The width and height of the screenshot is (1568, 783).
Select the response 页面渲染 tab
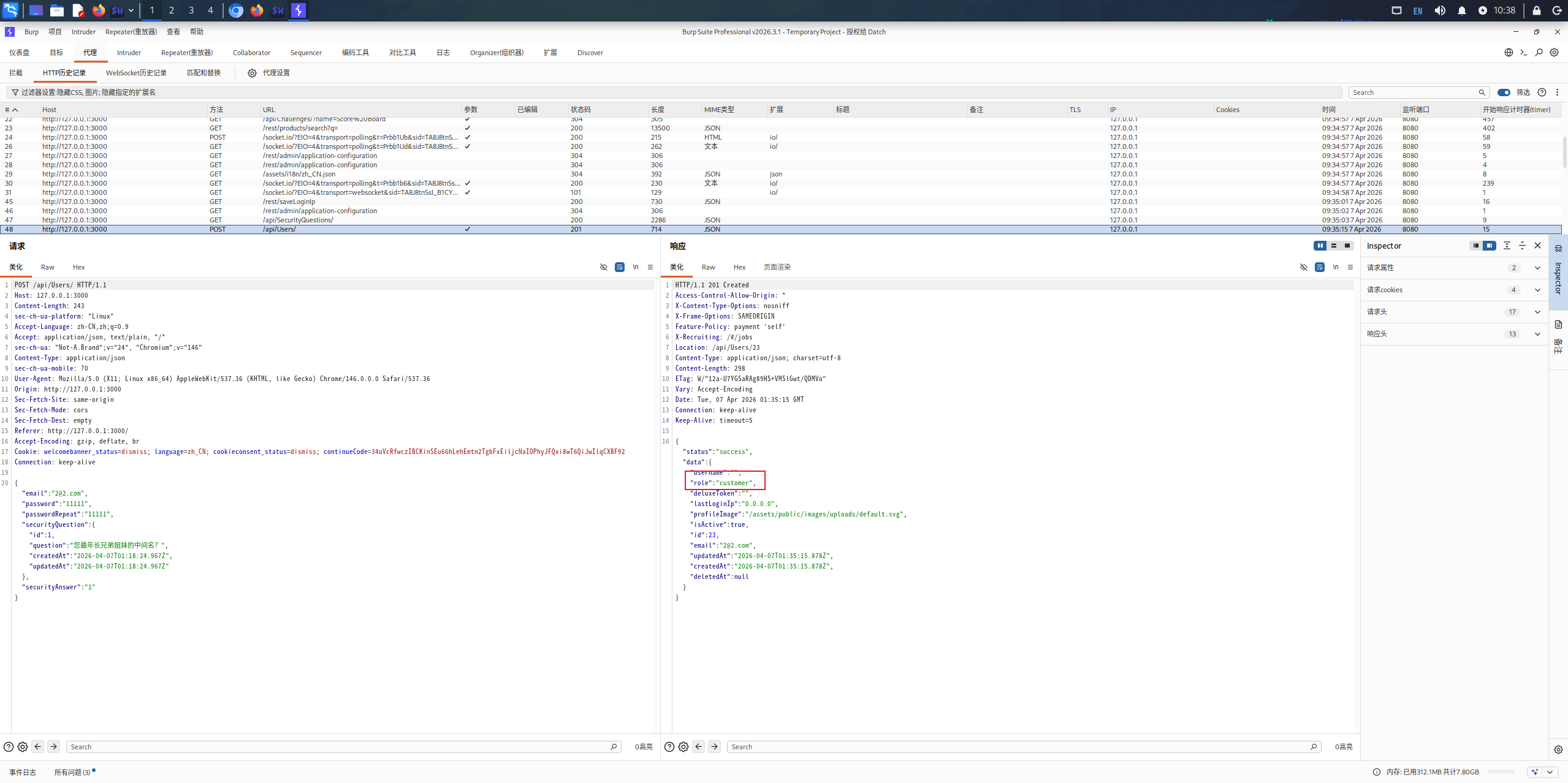pyautogui.click(x=777, y=267)
